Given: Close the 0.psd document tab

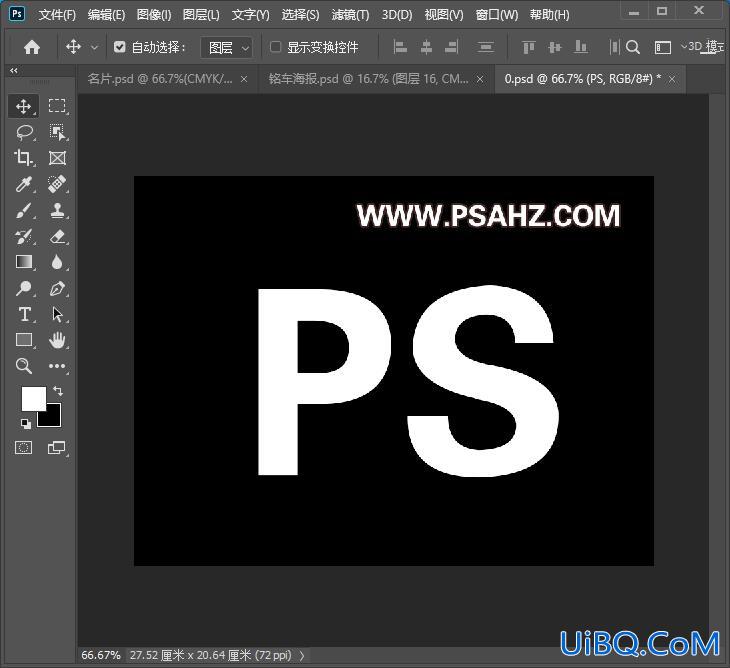Looking at the screenshot, I should pos(672,80).
